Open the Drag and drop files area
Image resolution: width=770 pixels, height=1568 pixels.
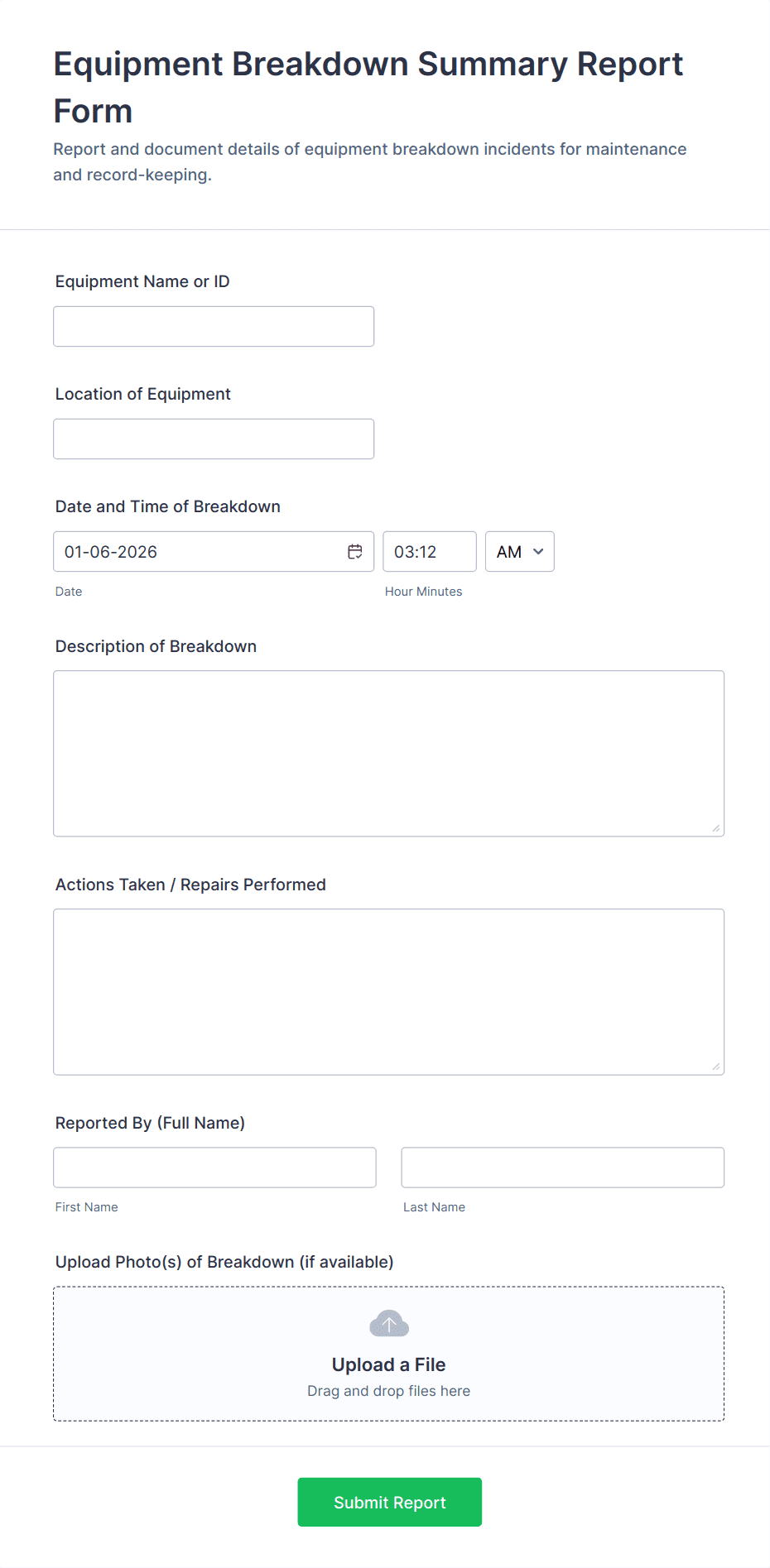388,1391
